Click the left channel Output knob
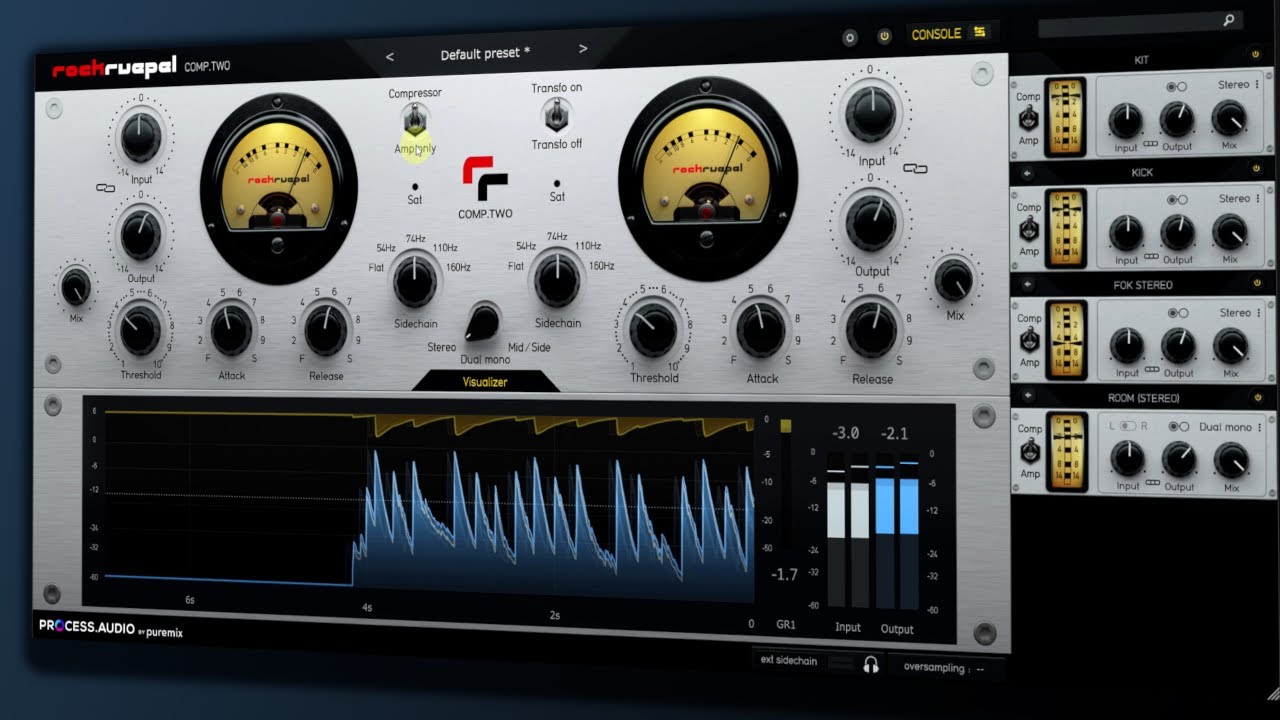The width and height of the screenshot is (1280, 720). [x=141, y=235]
